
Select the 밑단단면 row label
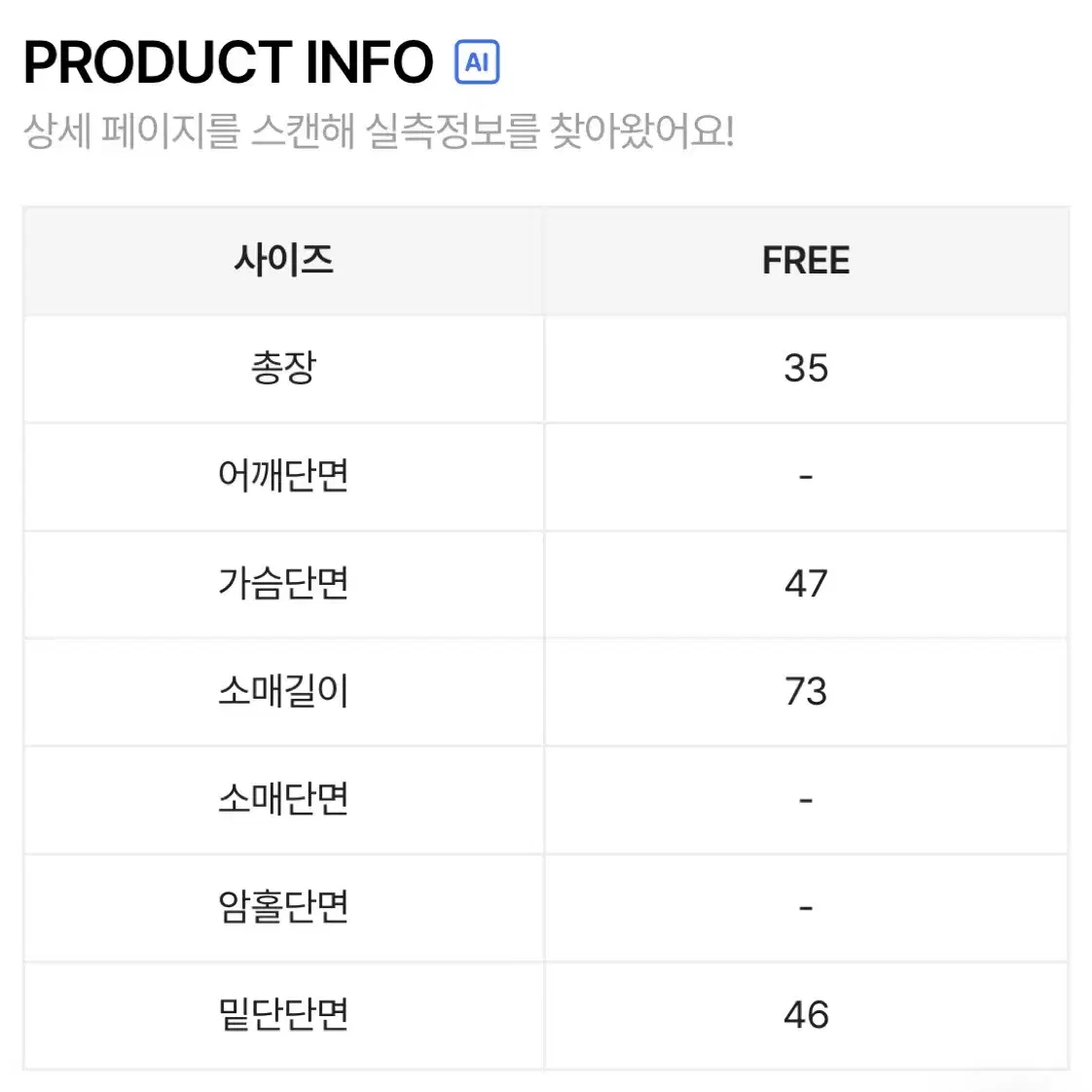(x=283, y=1015)
